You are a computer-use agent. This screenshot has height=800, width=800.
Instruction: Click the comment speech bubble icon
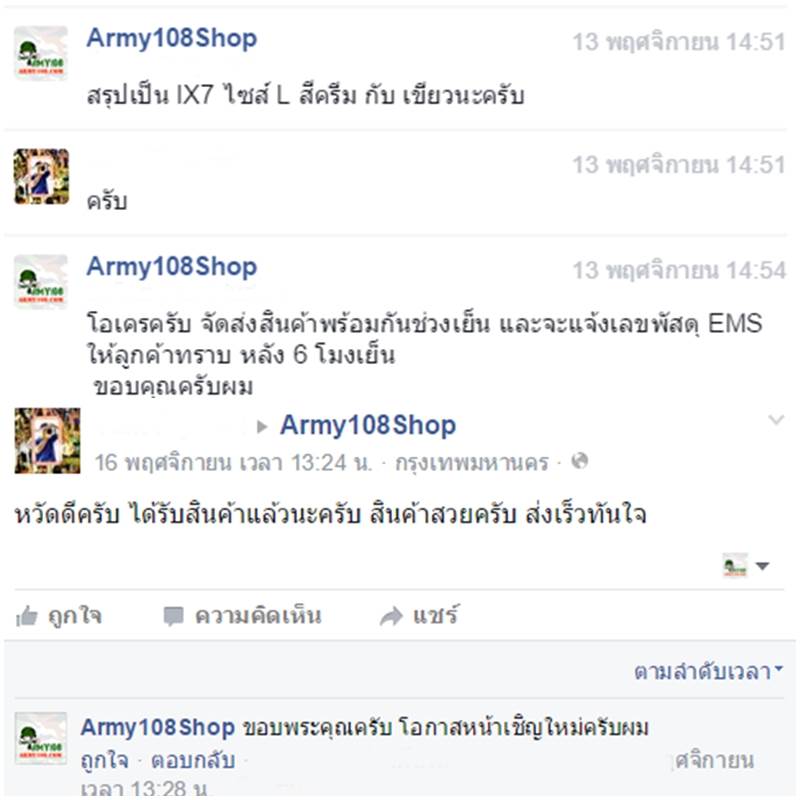point(173,616)
